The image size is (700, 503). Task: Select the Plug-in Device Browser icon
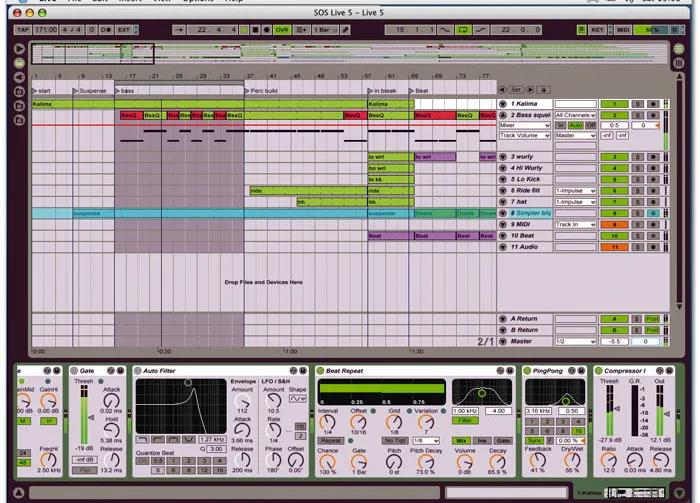click(x=19, y=77)
